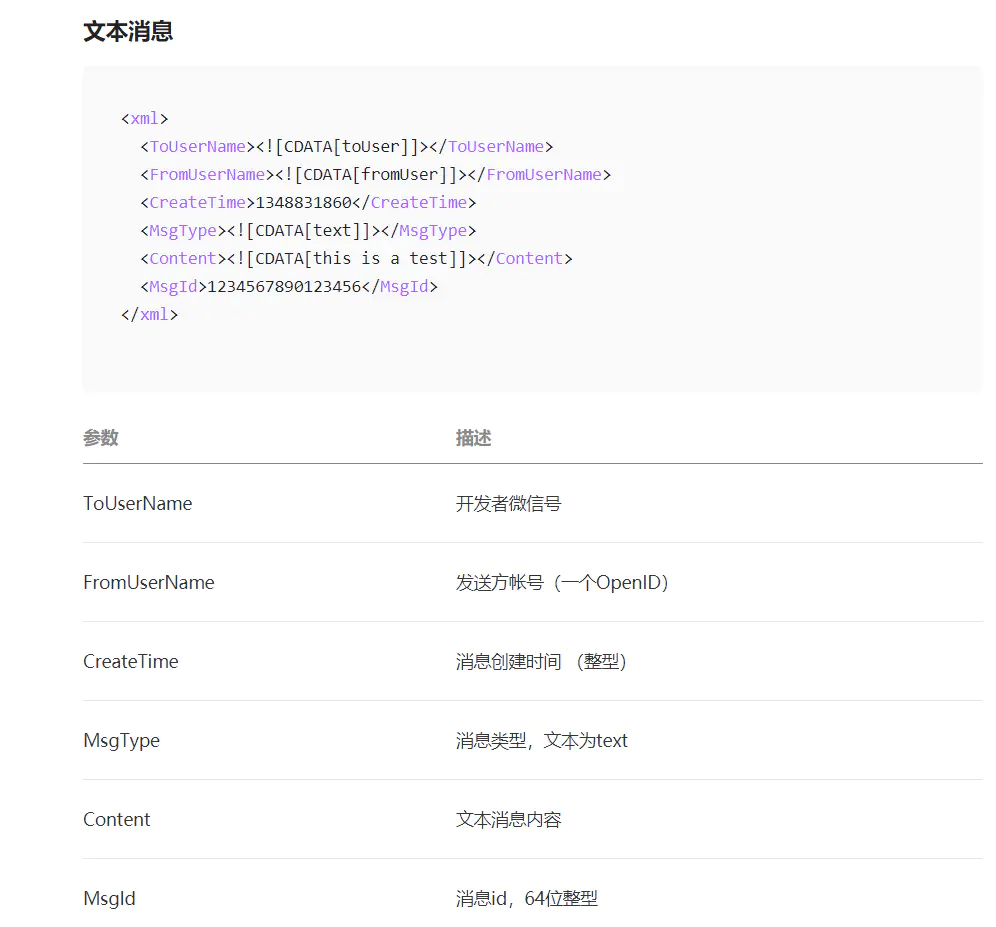Click the 消息类型，文本为text description
Image resolution: width=996 pixels, height=927 pixels.
(x=542, y=740)
